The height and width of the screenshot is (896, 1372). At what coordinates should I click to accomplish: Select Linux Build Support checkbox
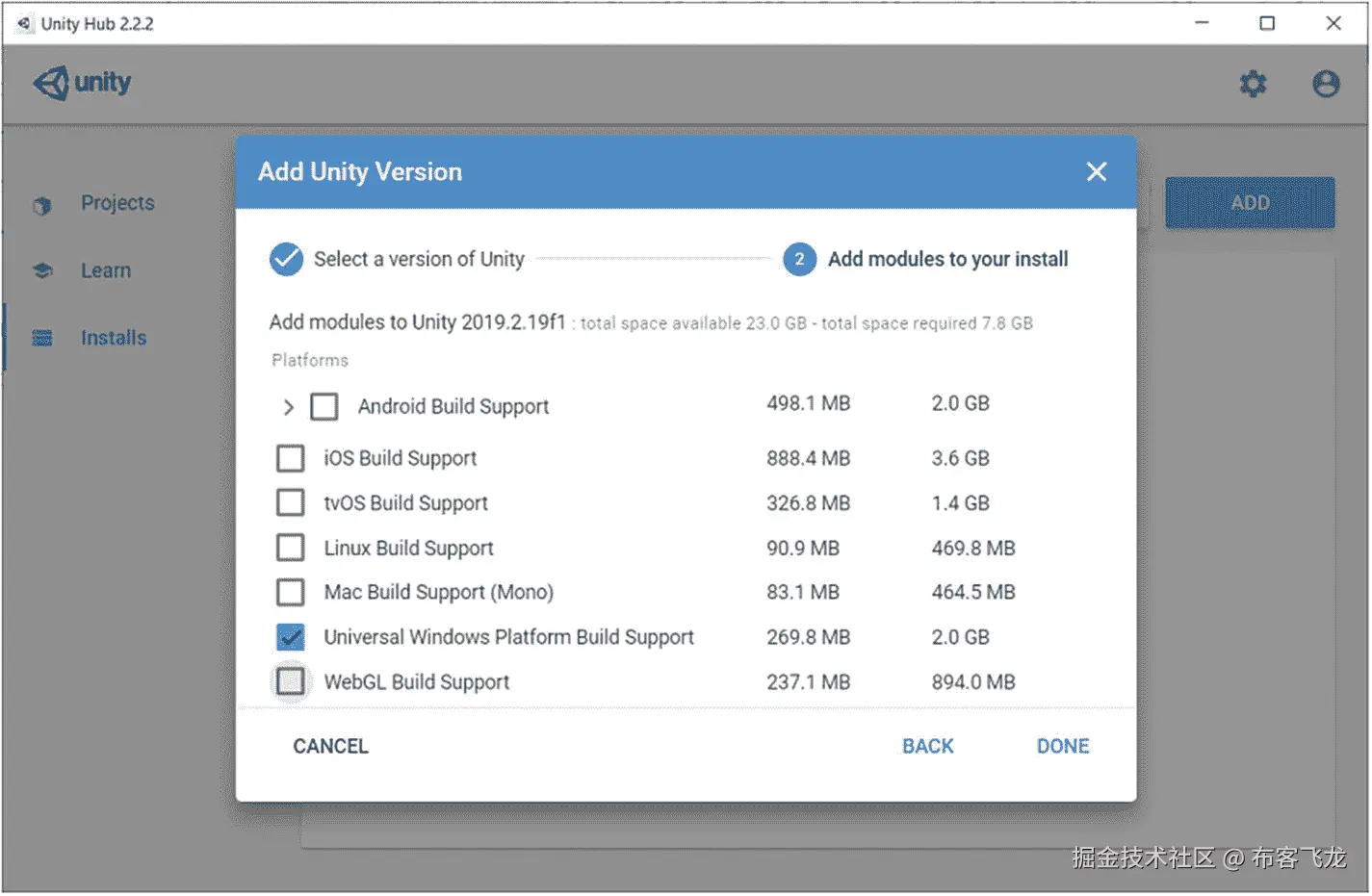pyautogui.click(x=290, y=548)
